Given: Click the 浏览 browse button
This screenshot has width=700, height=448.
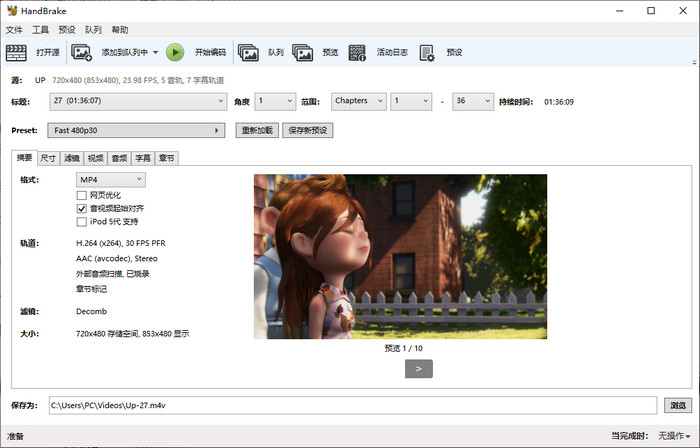Looking at the screenshot, I should 678,405.
